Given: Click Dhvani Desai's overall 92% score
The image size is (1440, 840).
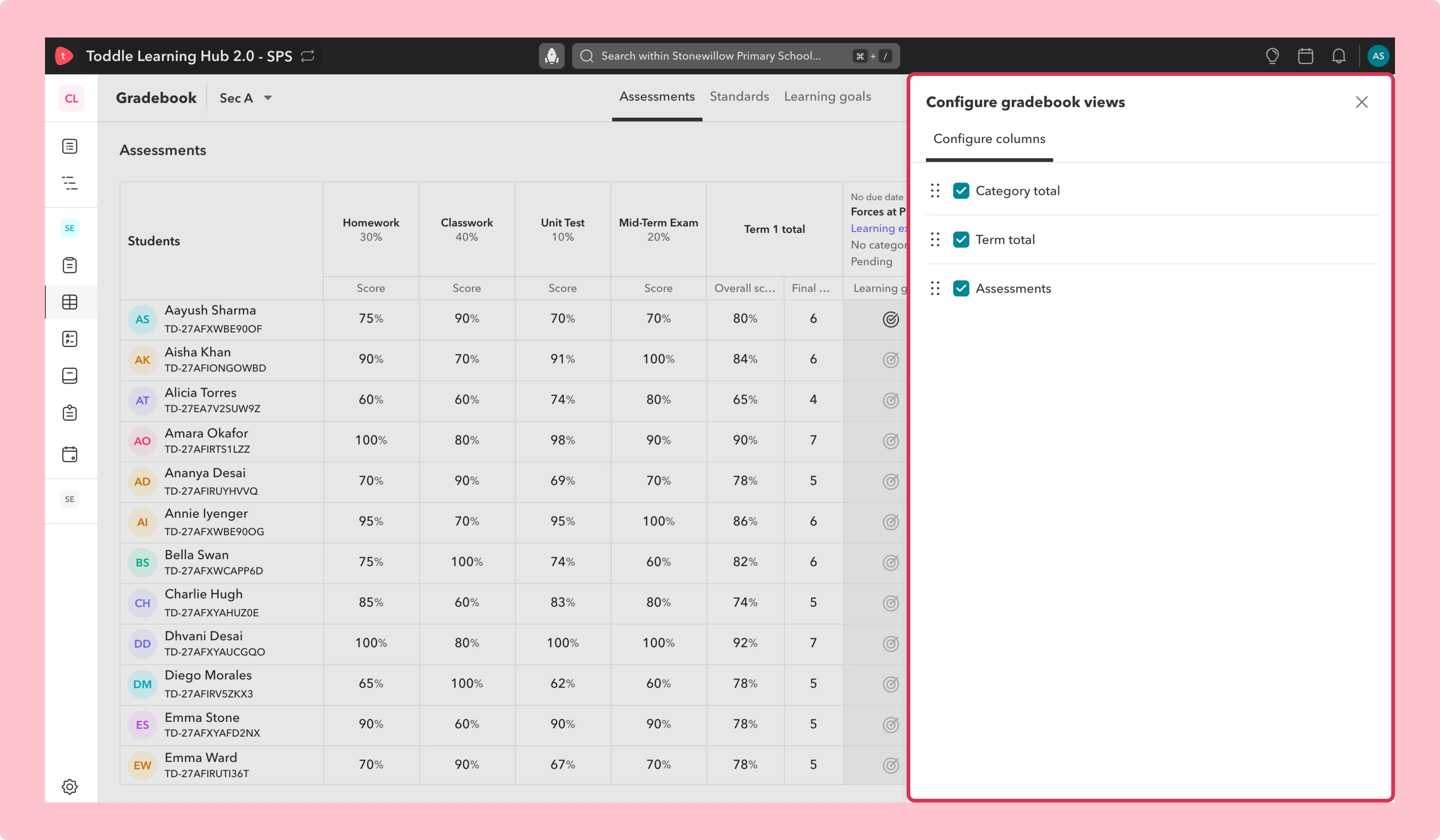Looking at the screenshot, I should point(745,643).
